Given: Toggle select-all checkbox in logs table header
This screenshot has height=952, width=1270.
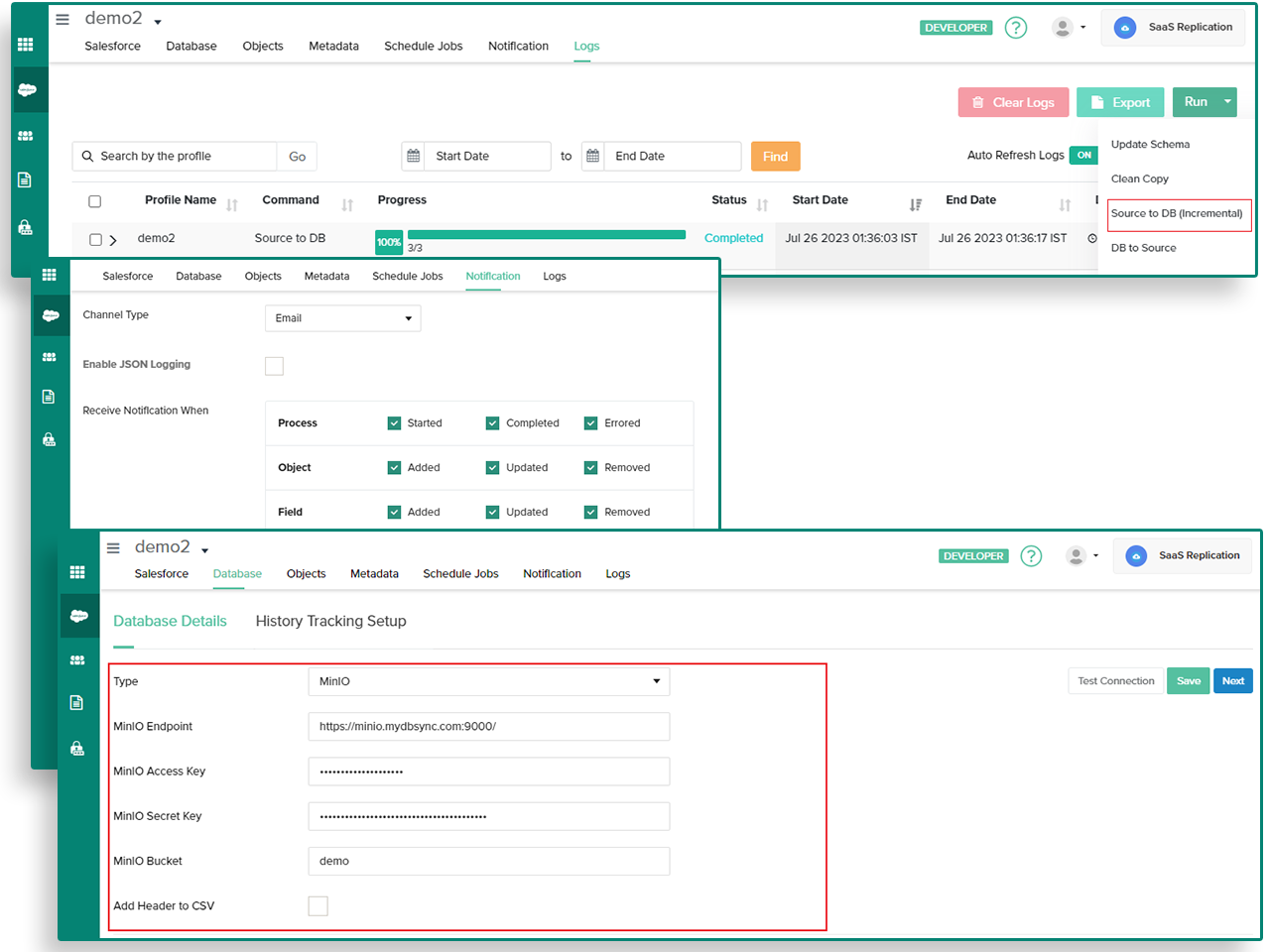Looking at the screenshot, I should pyautogui.click(x=95, y=201).
